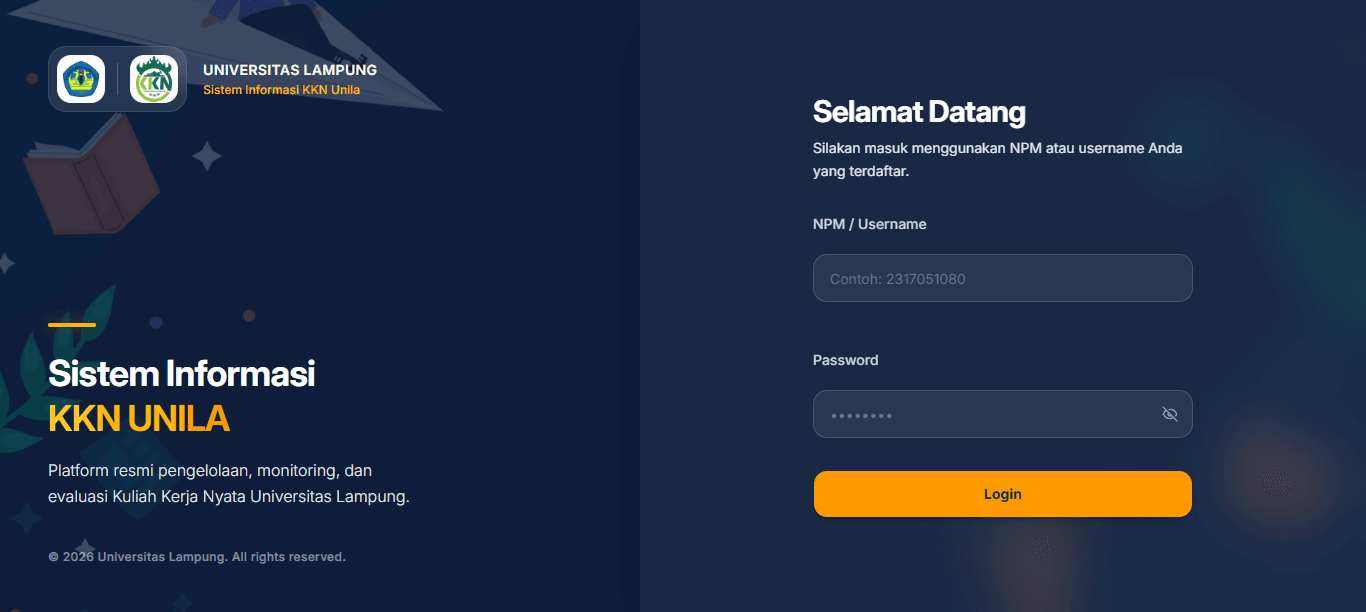Click the white Sistem Informasi heading

[x=182, y=374]
